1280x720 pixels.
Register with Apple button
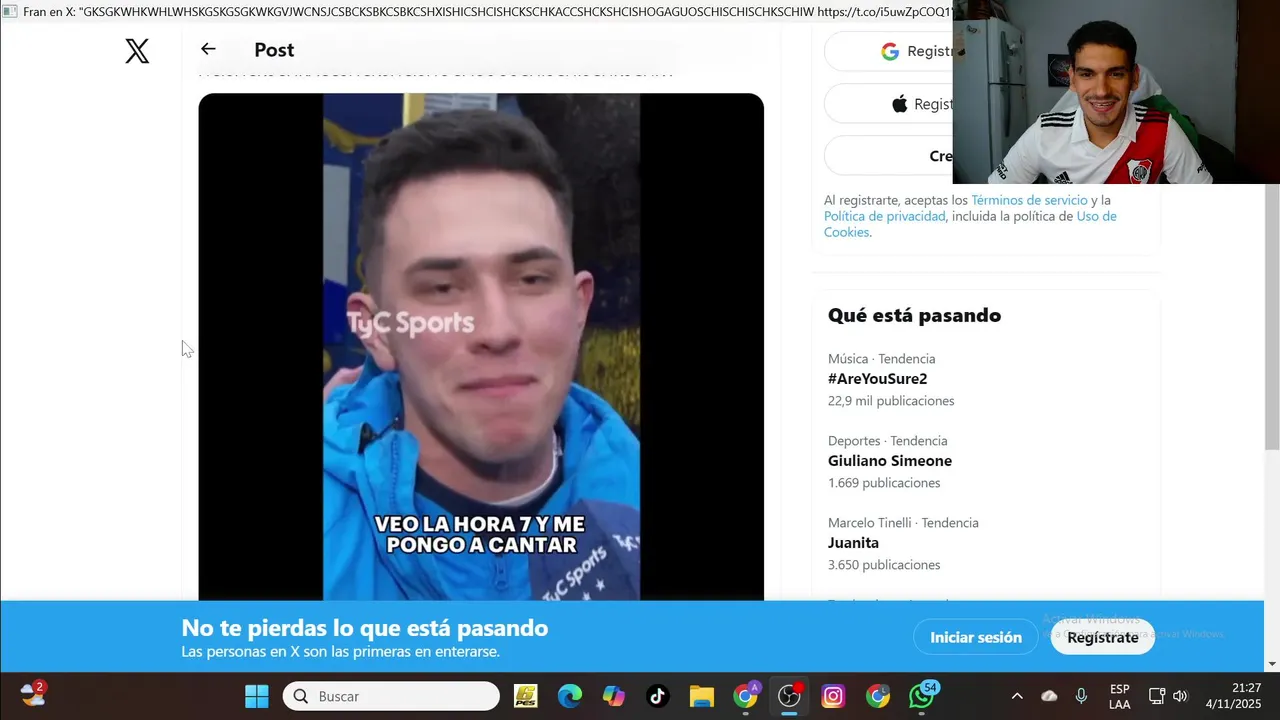(889, 104)
